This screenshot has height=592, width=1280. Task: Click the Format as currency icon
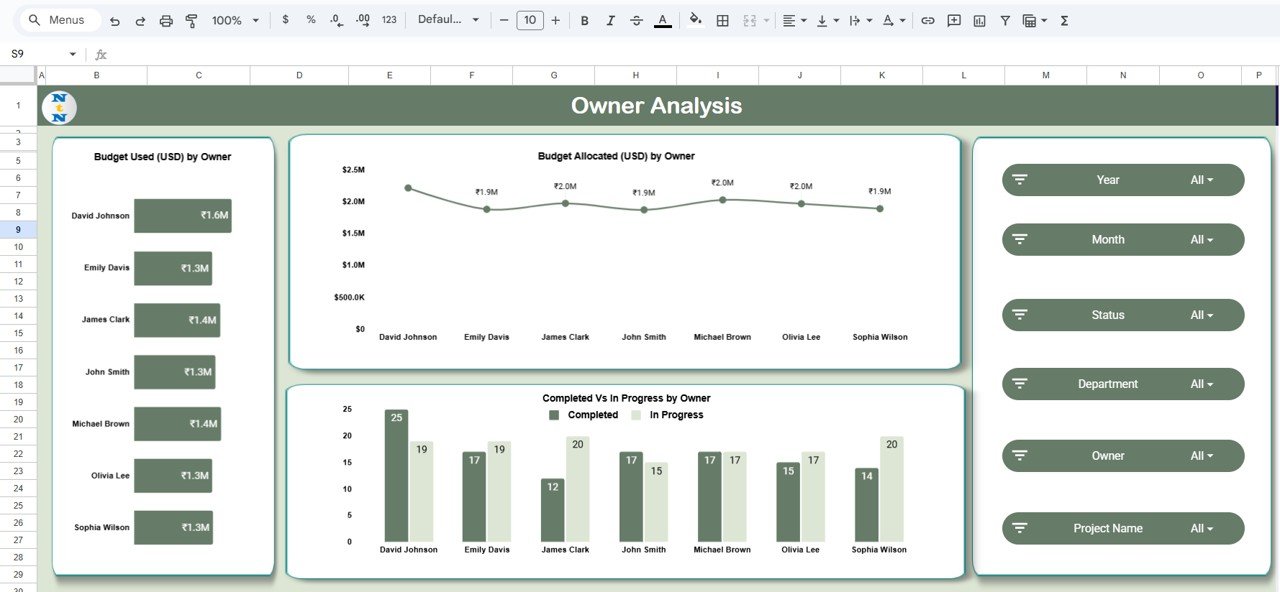click(285, 19)
